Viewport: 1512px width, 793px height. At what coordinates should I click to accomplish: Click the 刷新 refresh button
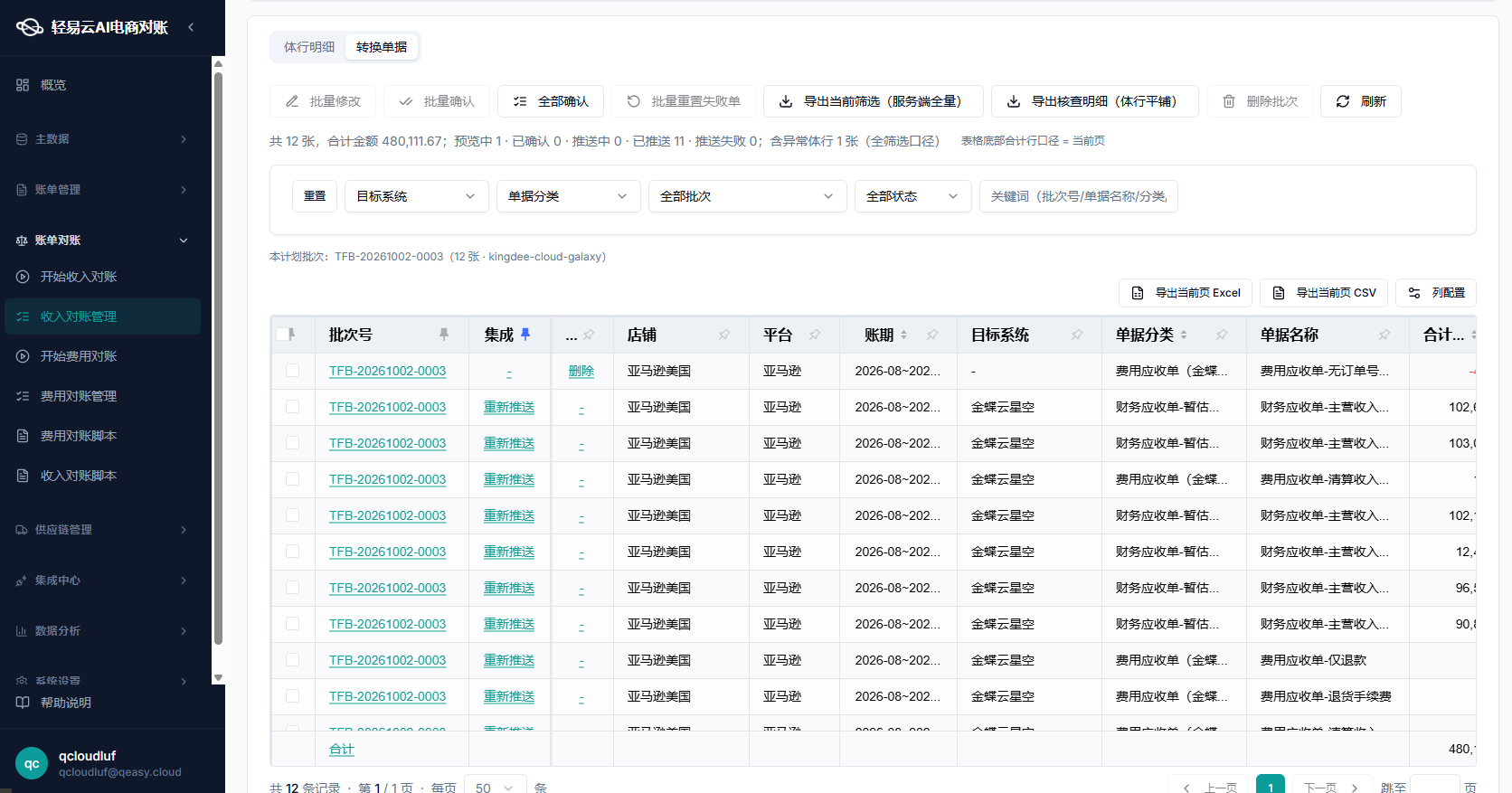click(x=1361, y=101)
